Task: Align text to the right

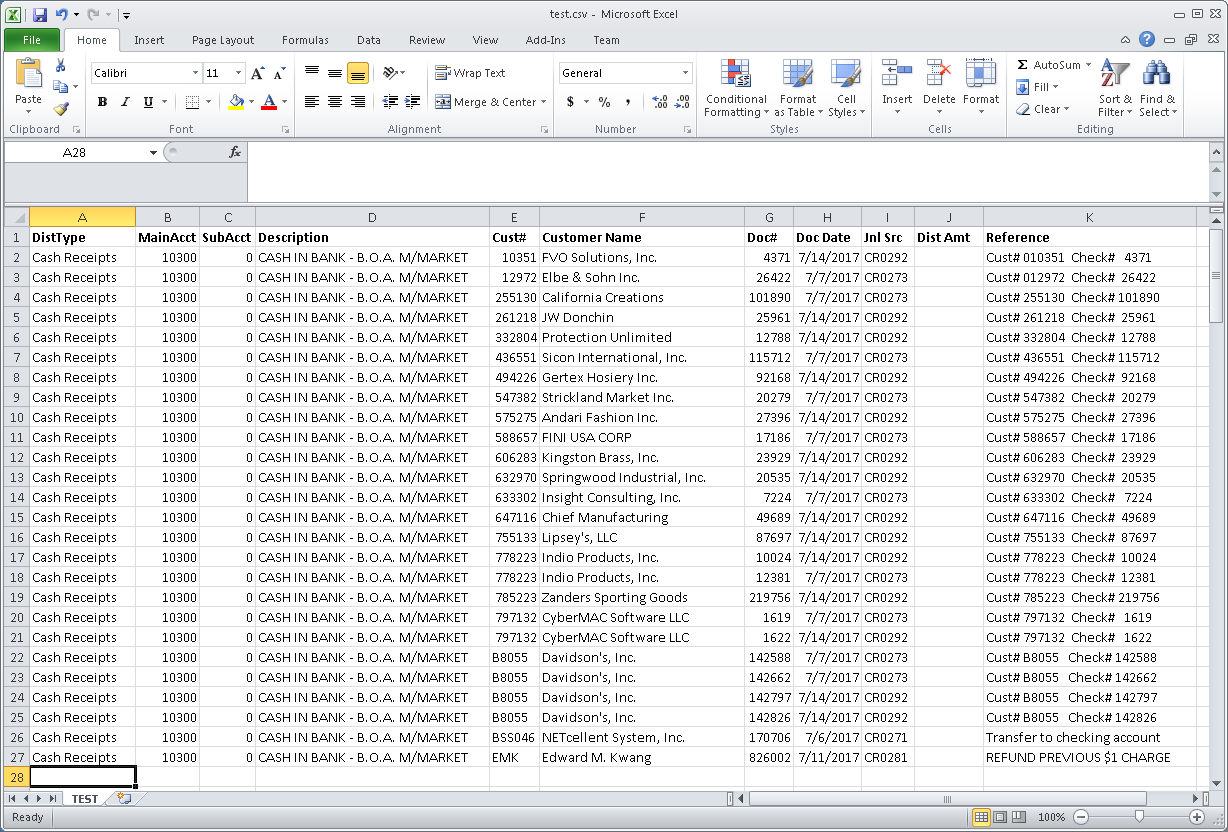Action: tap(358, 102)
